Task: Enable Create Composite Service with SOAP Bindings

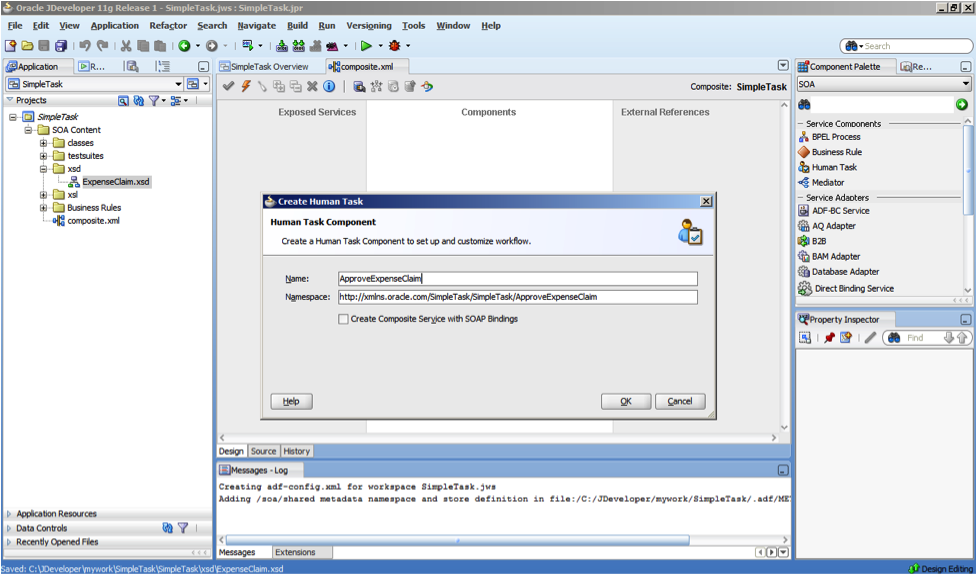Action: coord(344,319)
